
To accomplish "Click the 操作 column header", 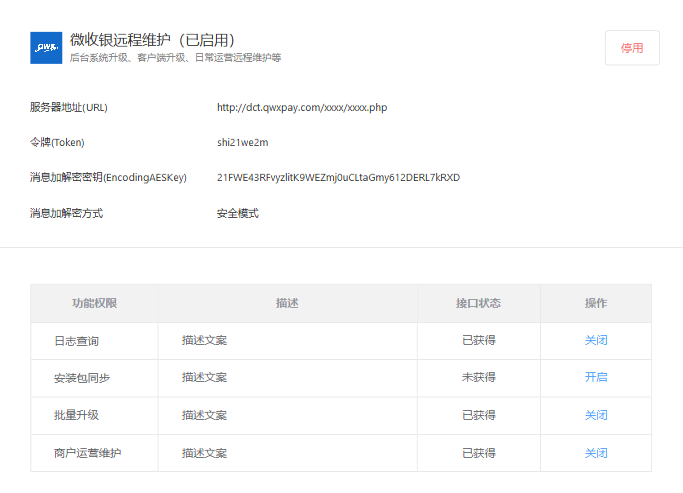I will pyautogui.click(x=596, y=303).
